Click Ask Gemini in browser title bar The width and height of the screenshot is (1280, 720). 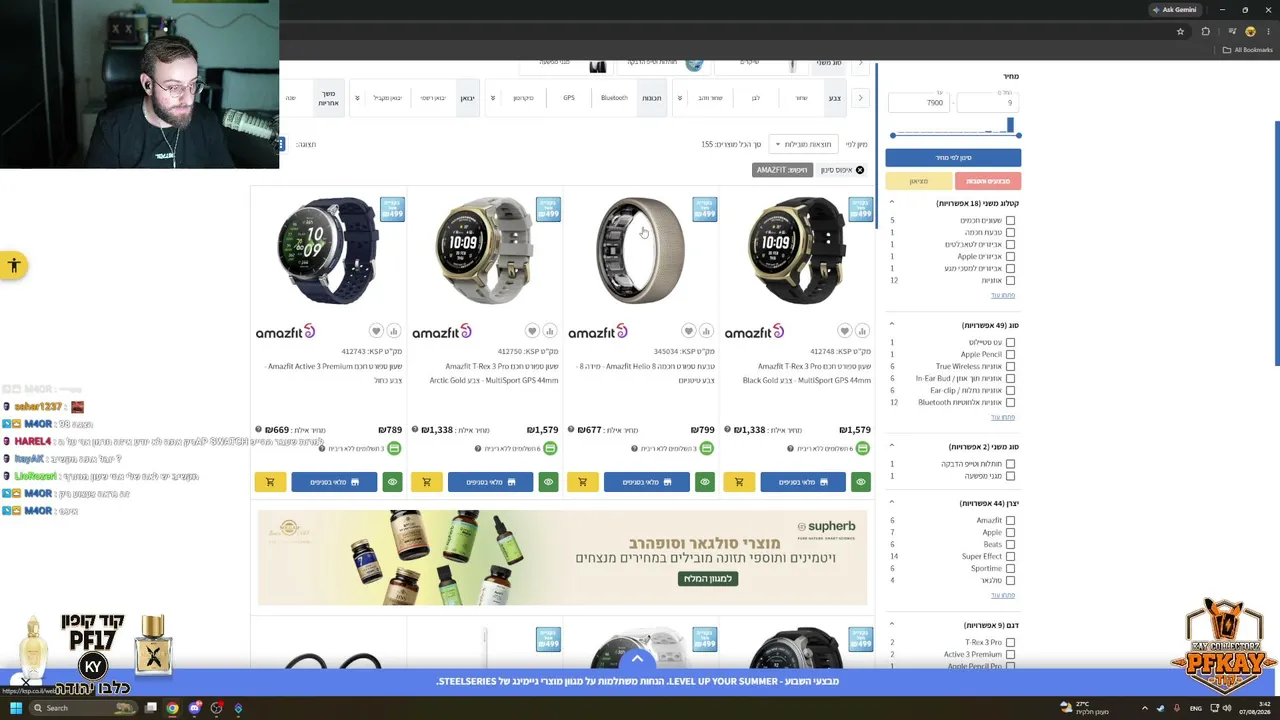click(x=1174, y=10)
